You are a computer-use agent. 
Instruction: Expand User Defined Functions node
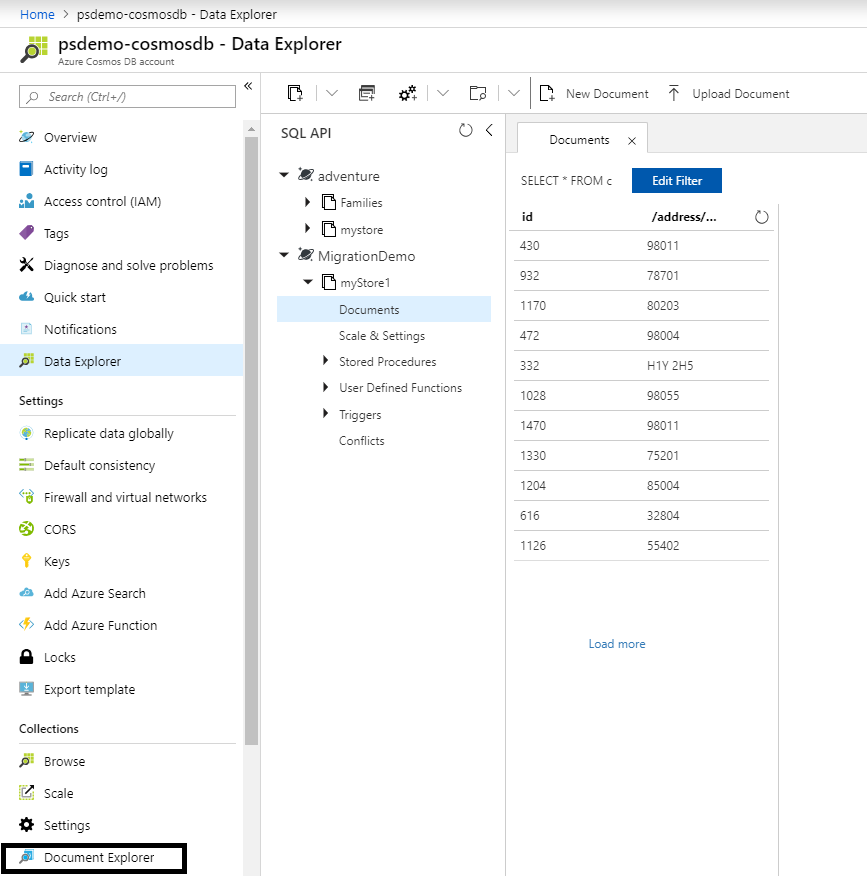[325, 387]
